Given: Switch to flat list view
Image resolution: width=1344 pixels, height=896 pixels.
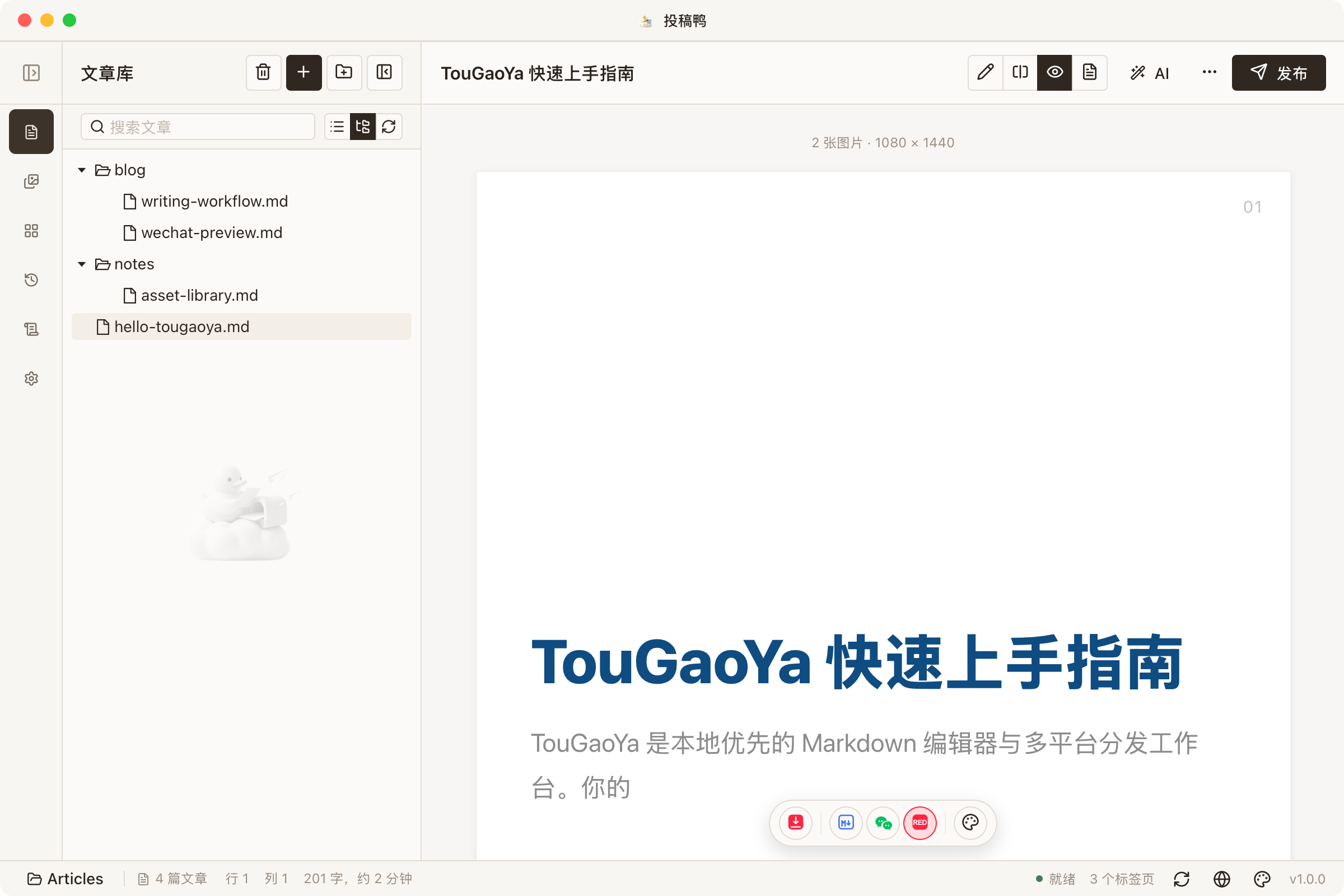Looking at the screenshot, I should point(337,127).
